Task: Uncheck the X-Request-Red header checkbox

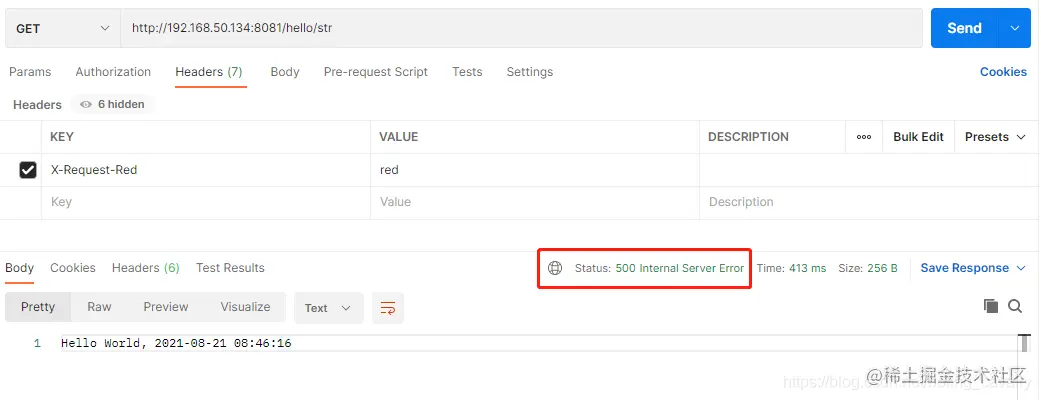Action: [x=28, y=170]
